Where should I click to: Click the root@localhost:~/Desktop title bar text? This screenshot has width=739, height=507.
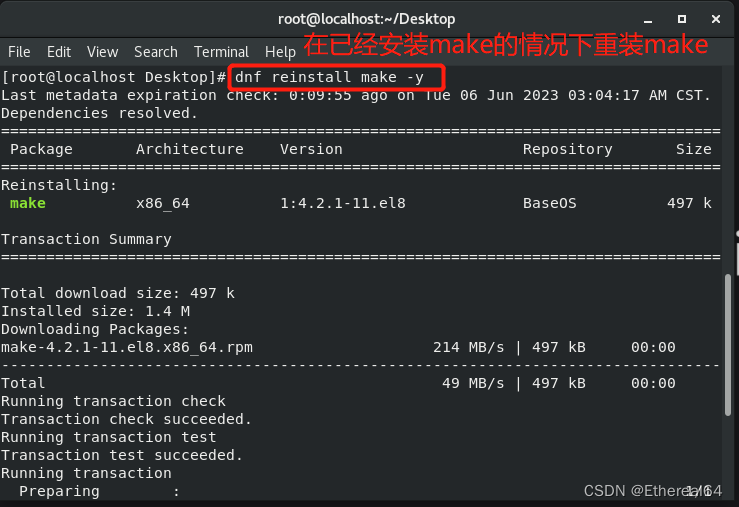(x=367, y=19)
